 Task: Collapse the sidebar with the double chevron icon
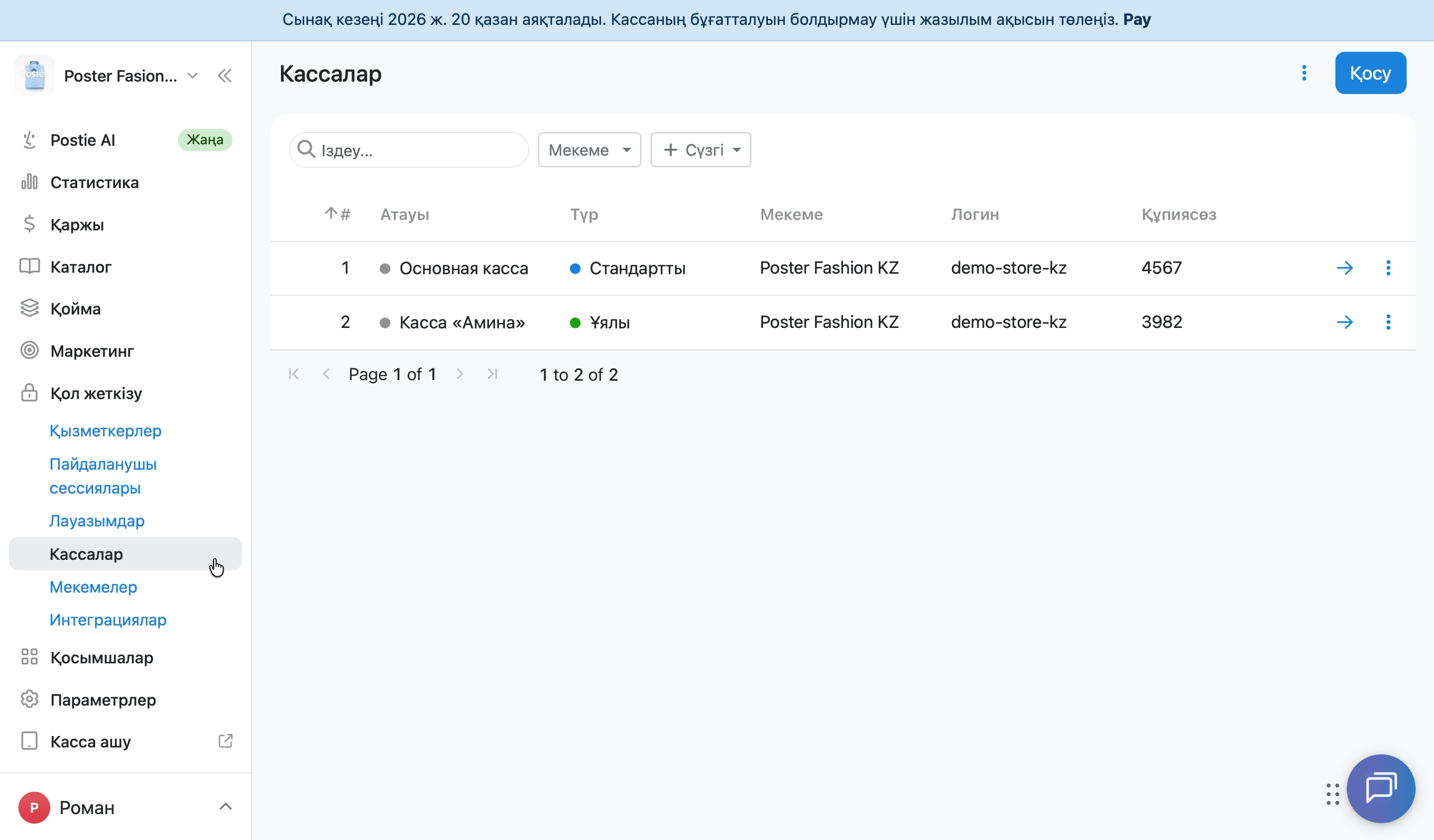tap(225, 76)
